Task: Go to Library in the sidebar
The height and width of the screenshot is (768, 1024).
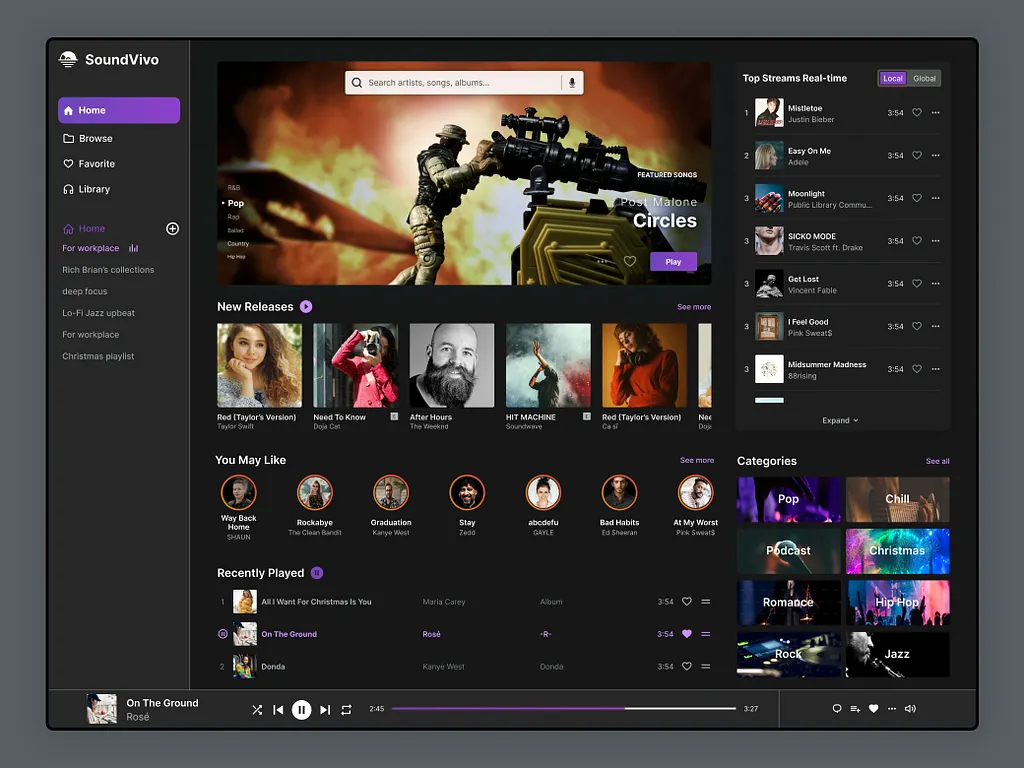Action: [x=94, y=189]
